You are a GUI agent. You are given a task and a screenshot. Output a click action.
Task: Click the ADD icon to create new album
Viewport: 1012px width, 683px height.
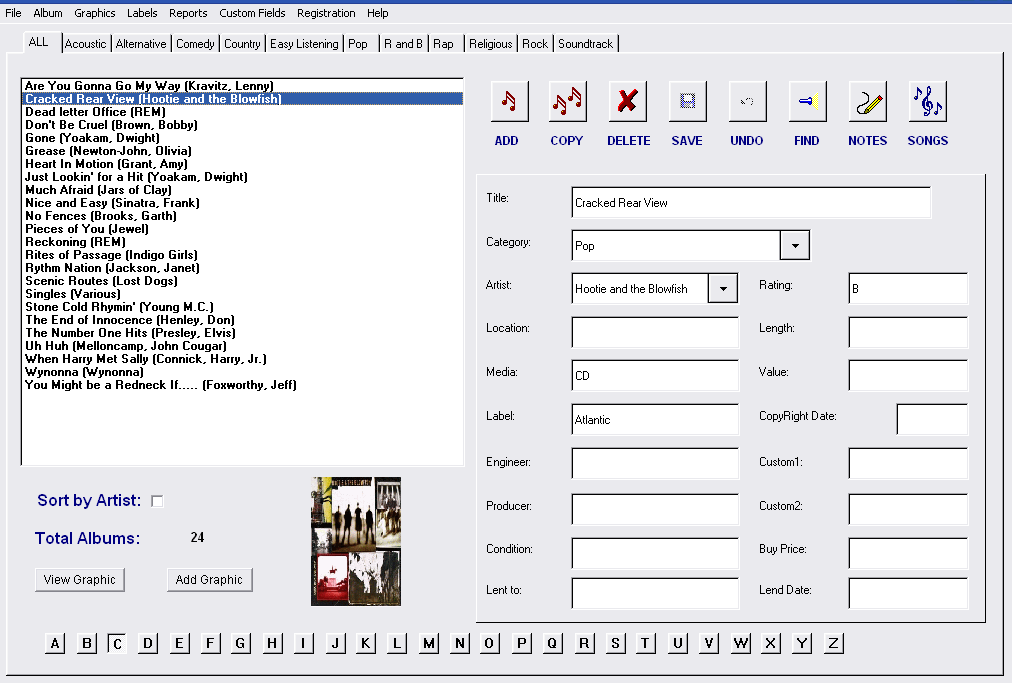coord(507,100)
